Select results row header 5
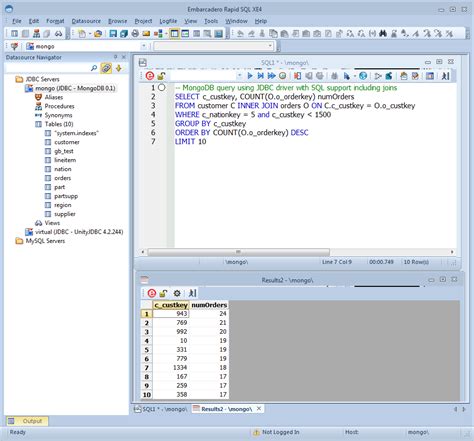The image size is (474, 441). tap(146, 350)
